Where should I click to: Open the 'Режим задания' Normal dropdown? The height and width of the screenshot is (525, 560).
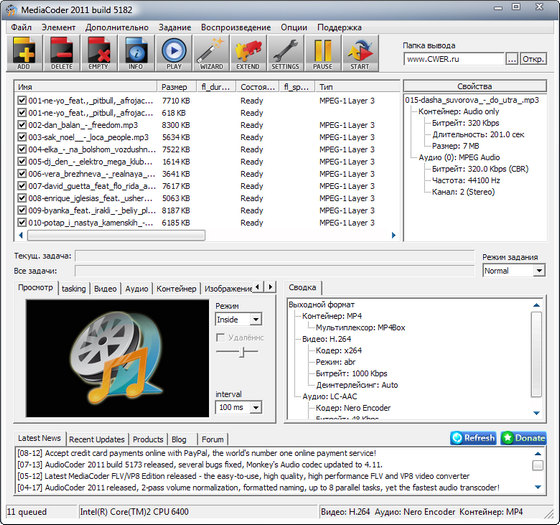pos(514,271)
